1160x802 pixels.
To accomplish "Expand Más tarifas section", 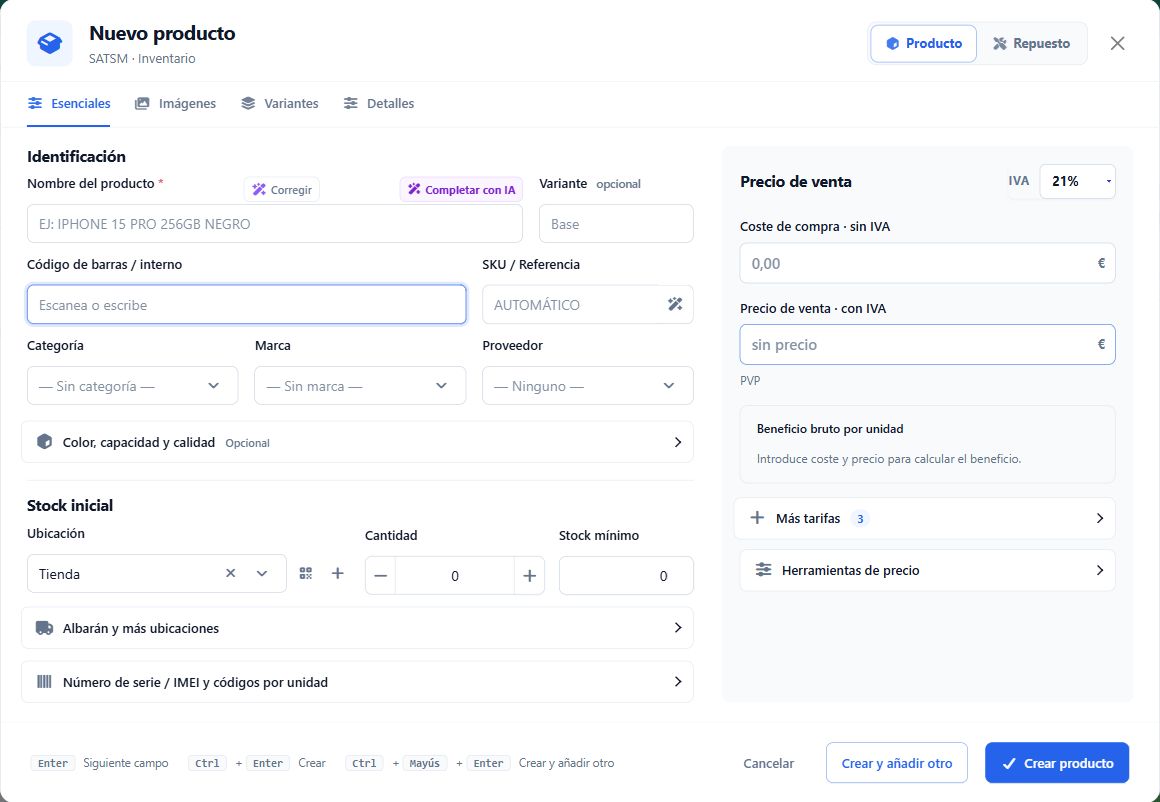I will [x=925, y=519].
